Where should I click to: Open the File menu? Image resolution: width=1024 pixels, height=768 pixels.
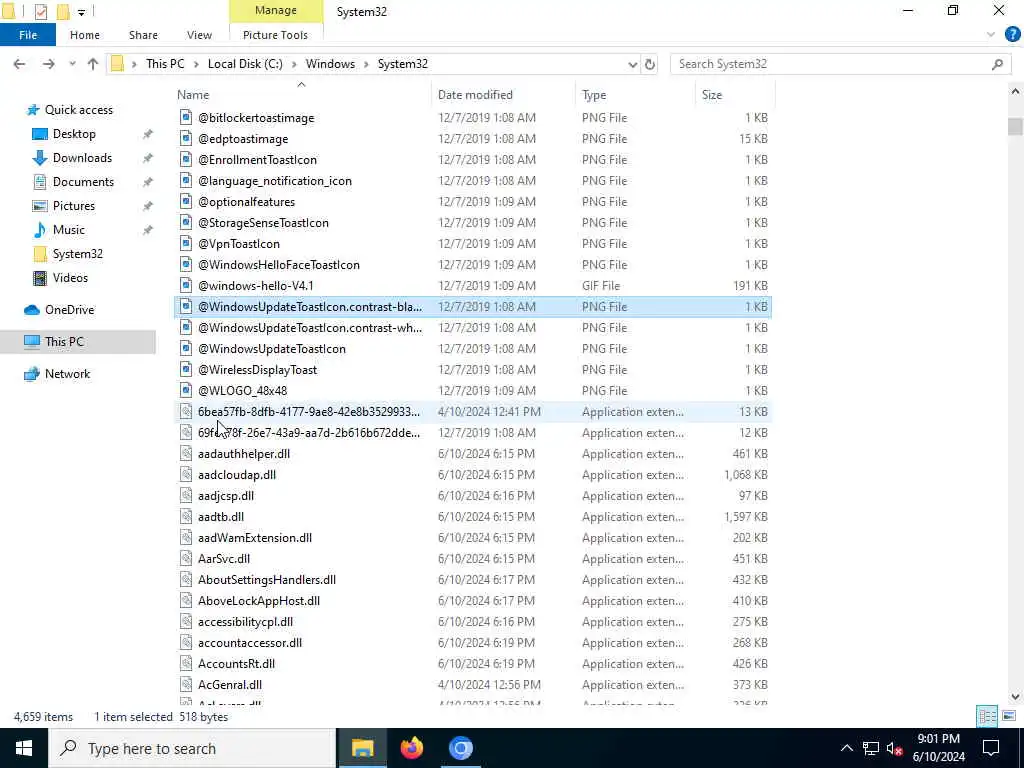[28, 35]
